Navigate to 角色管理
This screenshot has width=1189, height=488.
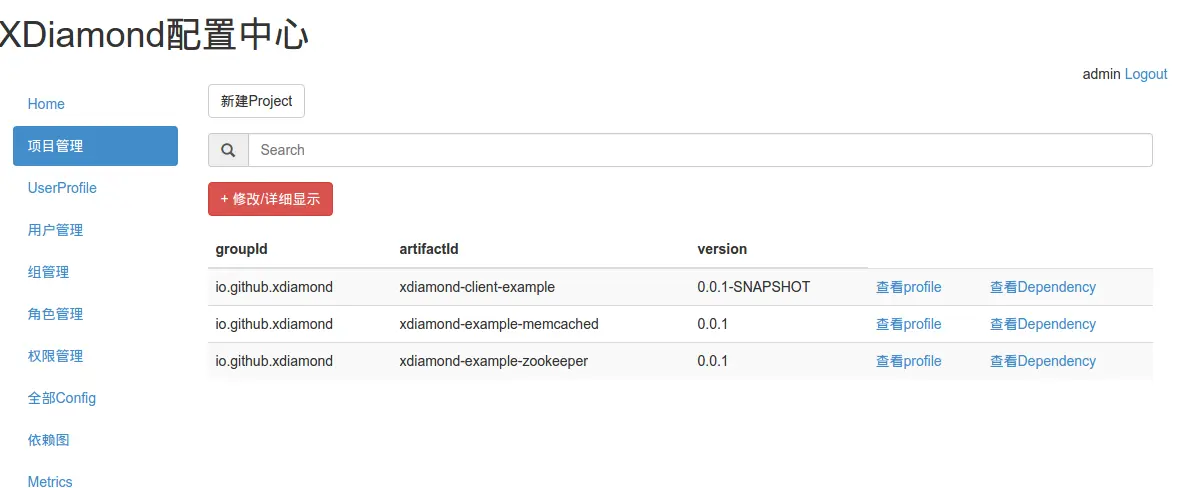tap(55, 314)
